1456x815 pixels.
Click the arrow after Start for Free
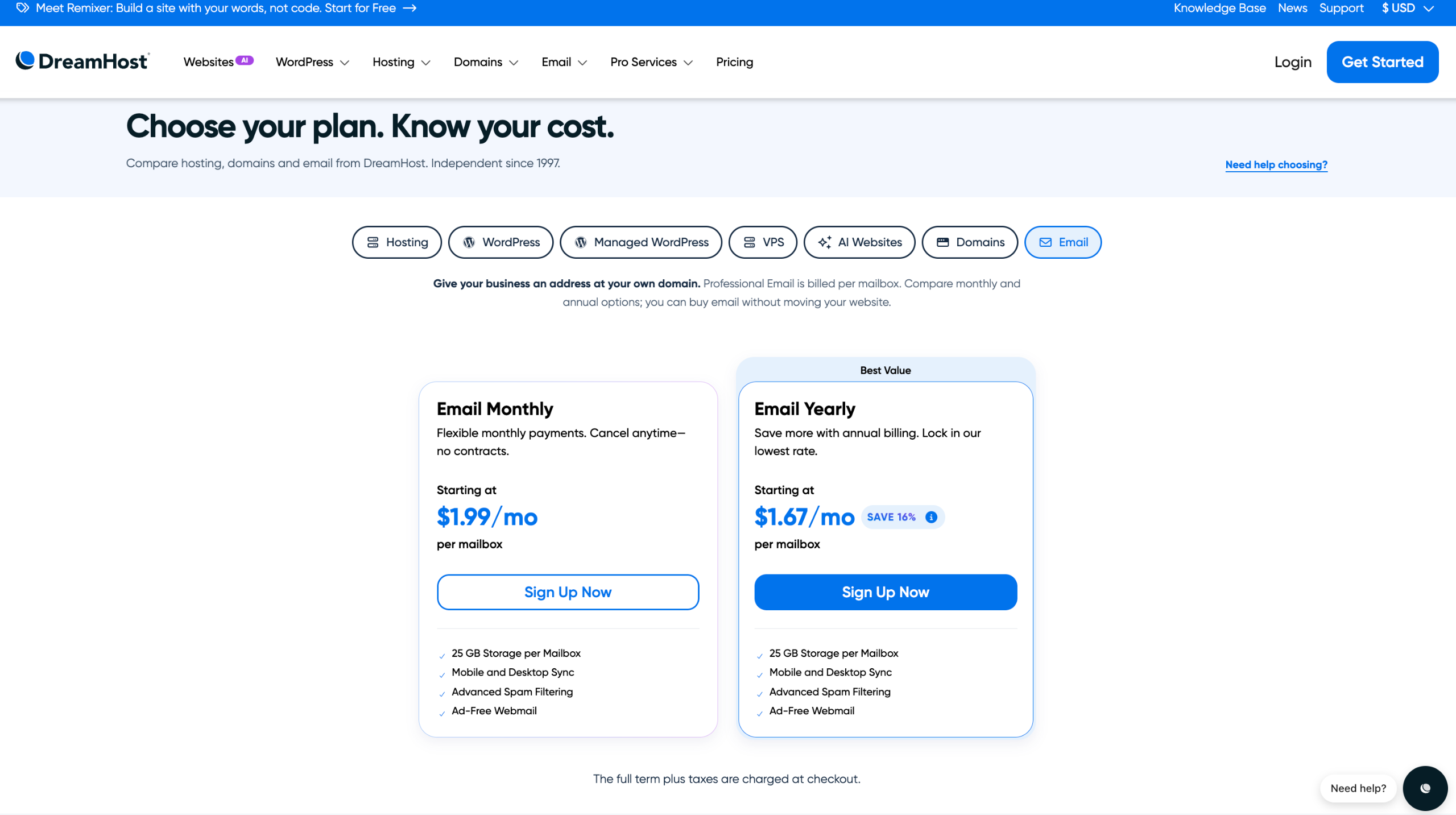[x=409, y=8]
